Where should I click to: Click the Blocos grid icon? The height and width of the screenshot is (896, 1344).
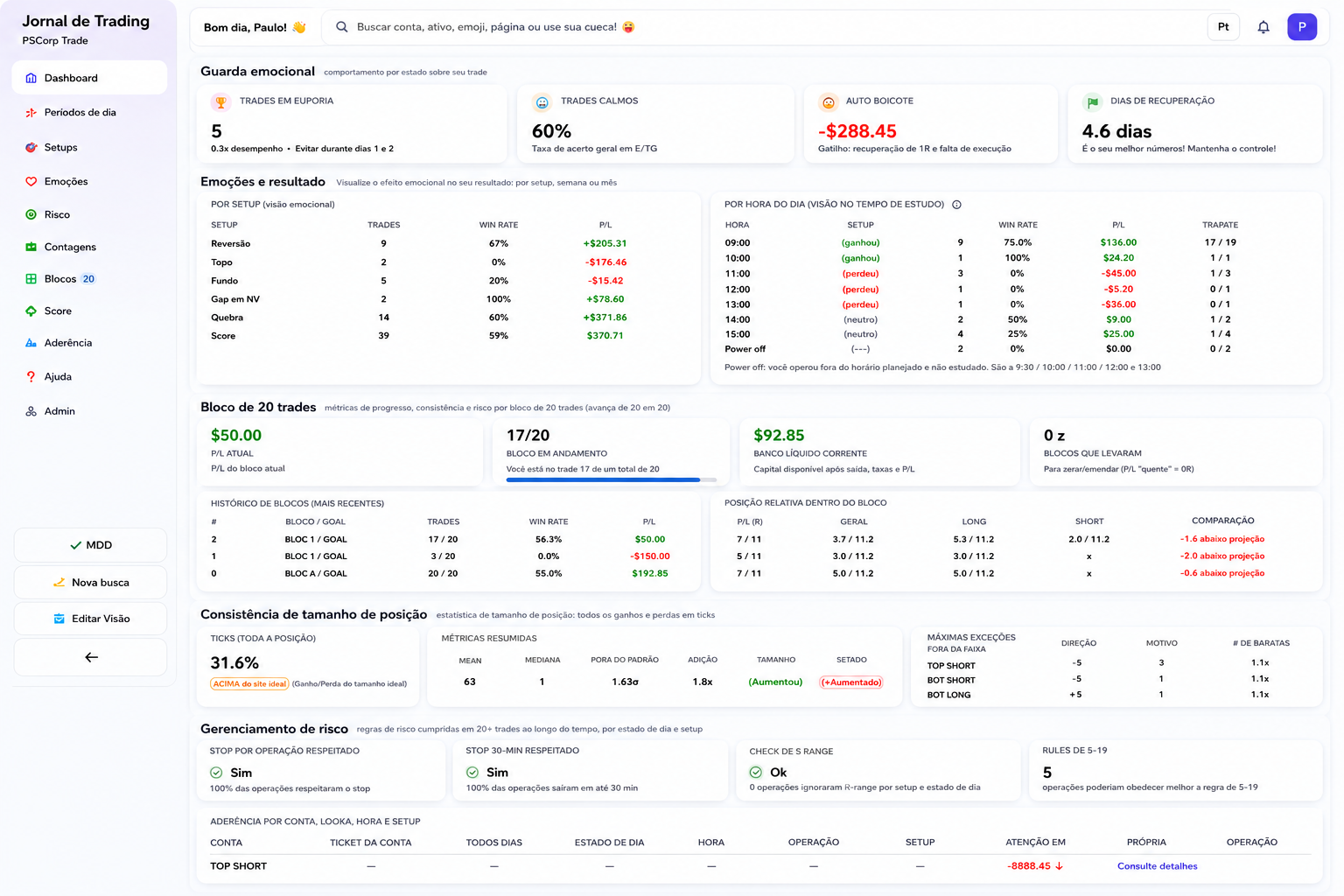click(31, 279)
